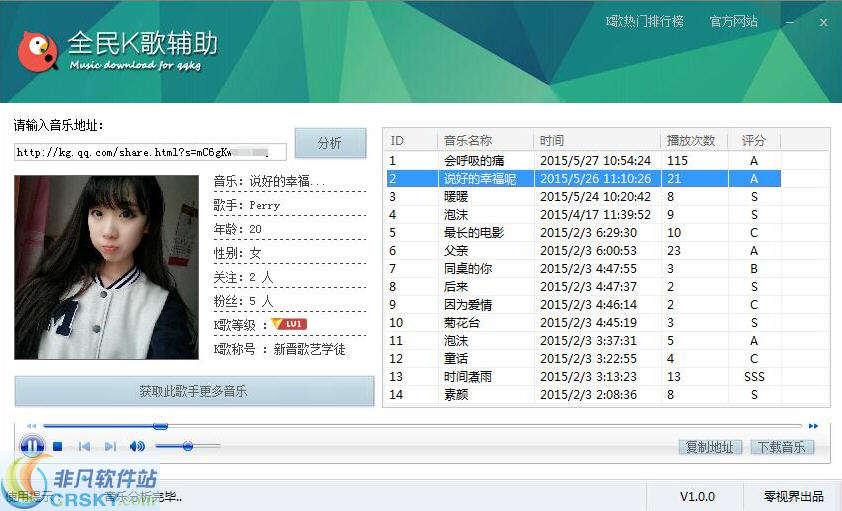Click the LV1 level badge
The image size is (842, 511).
pyautogui.click(x=289, y=324)
